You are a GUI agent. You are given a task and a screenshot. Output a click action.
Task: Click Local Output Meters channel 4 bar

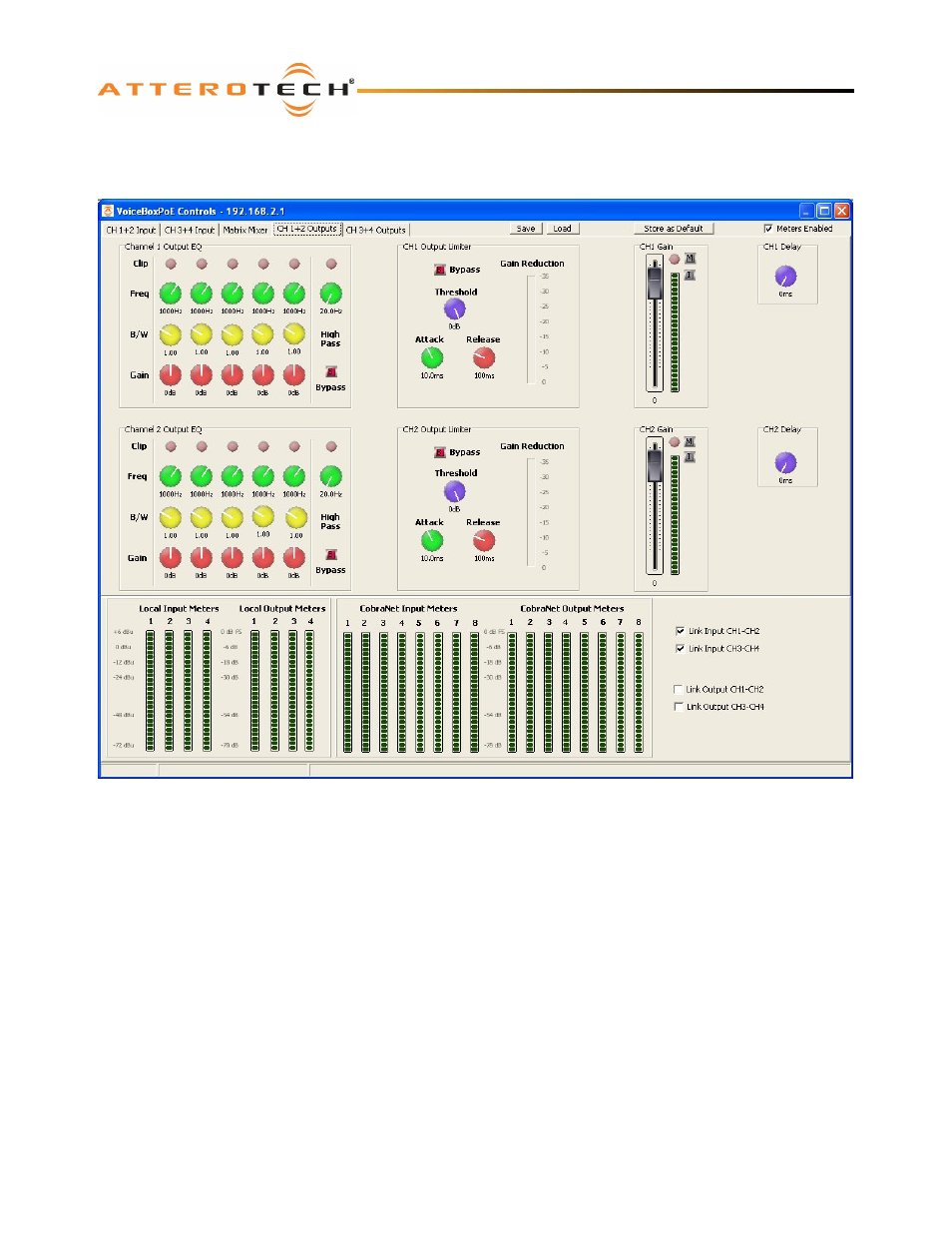point(310,691)
